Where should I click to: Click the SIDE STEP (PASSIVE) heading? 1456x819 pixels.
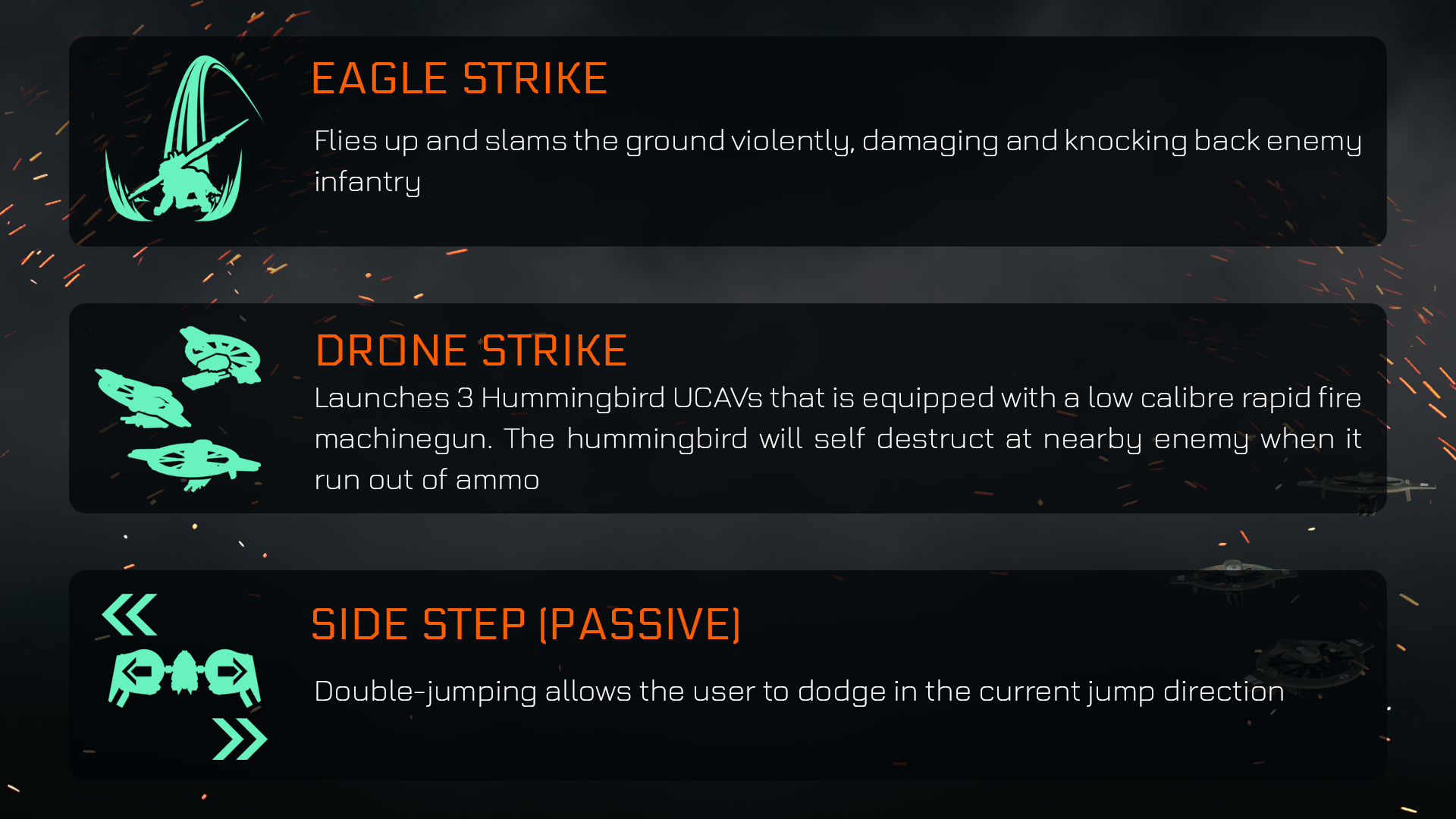tap(526, 624)
